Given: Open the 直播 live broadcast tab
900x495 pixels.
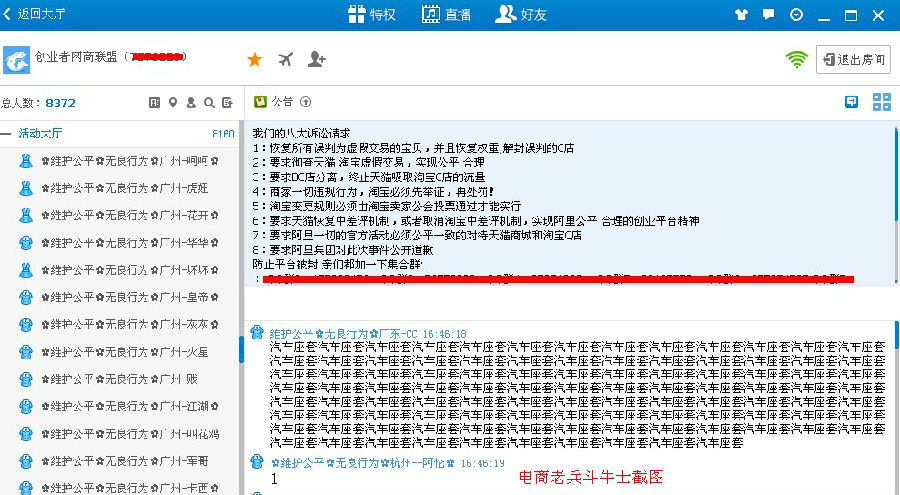Looking at the screenshot, I should (x=446, y=14).
